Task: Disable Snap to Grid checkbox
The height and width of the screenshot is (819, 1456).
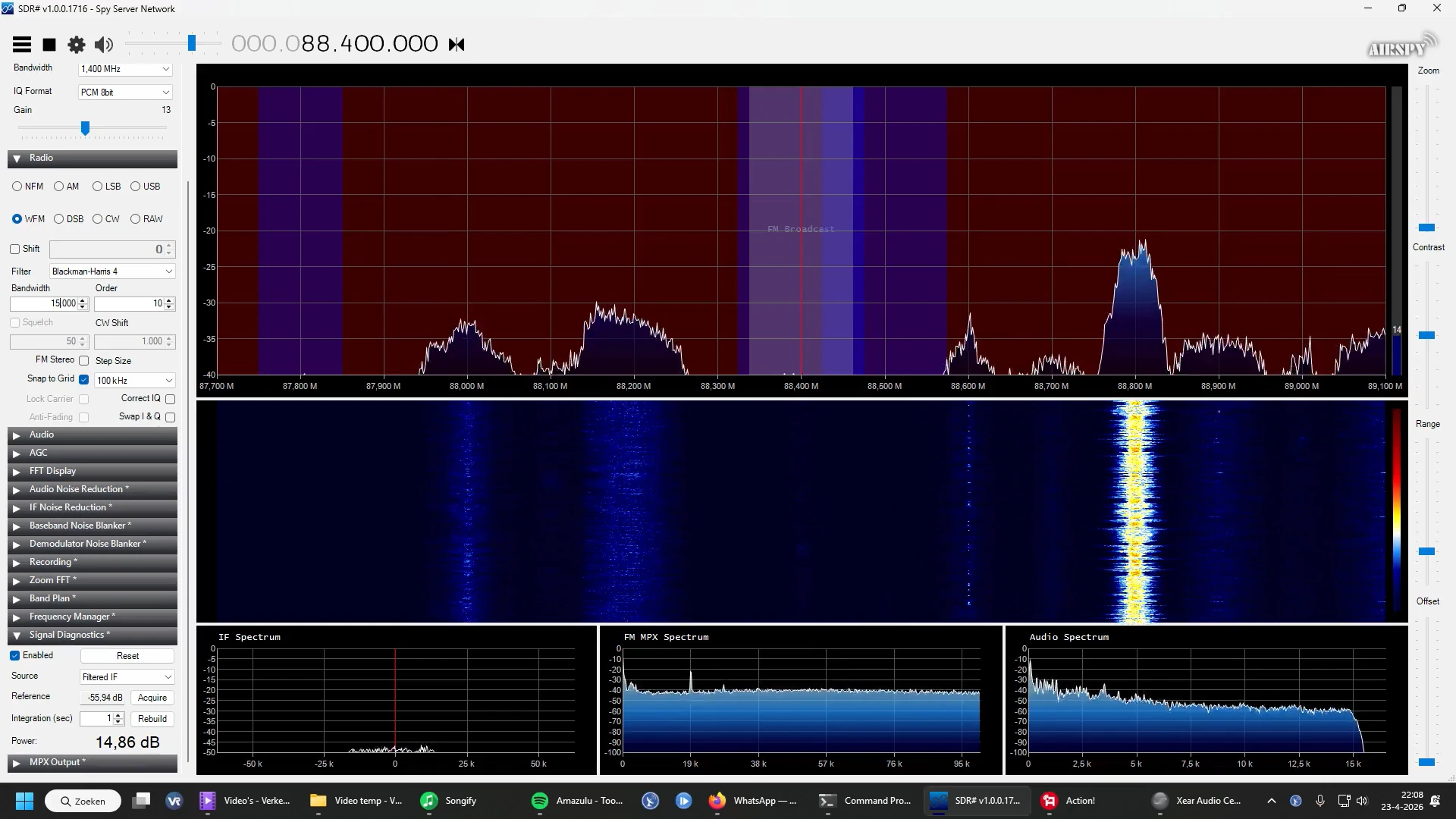Action: (84, 379)
